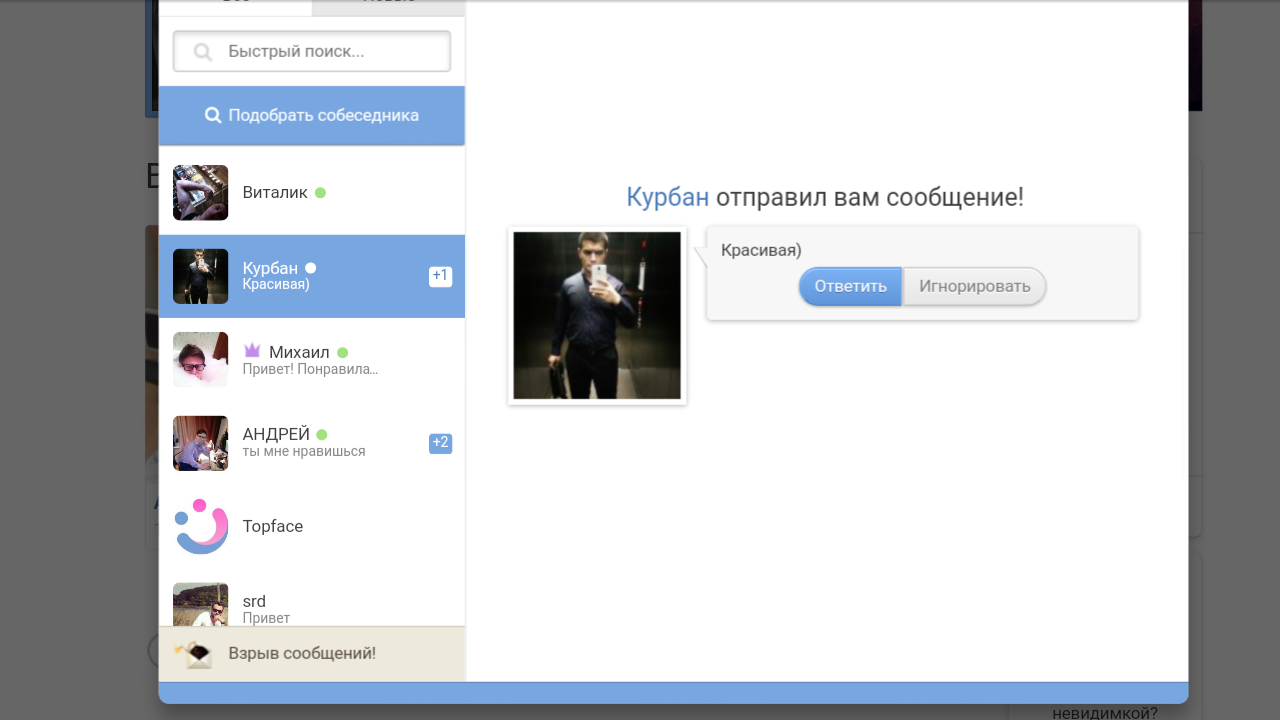Open Михаил's avatar thumbnail
Viewport: 1280px width, 720px height.
pyautogui.click(x=200, y=360)
